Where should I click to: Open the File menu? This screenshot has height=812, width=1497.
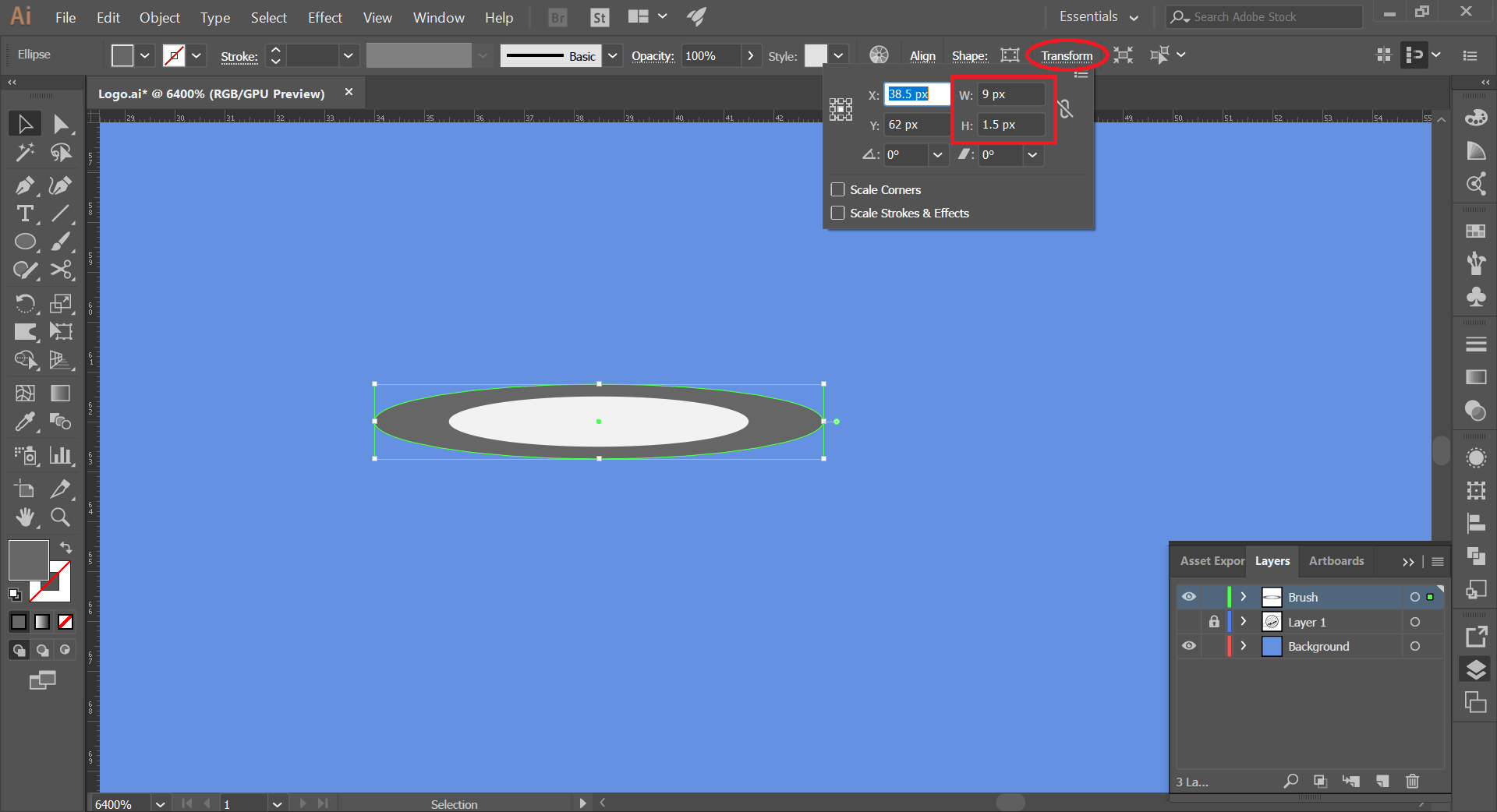[65, 17]
